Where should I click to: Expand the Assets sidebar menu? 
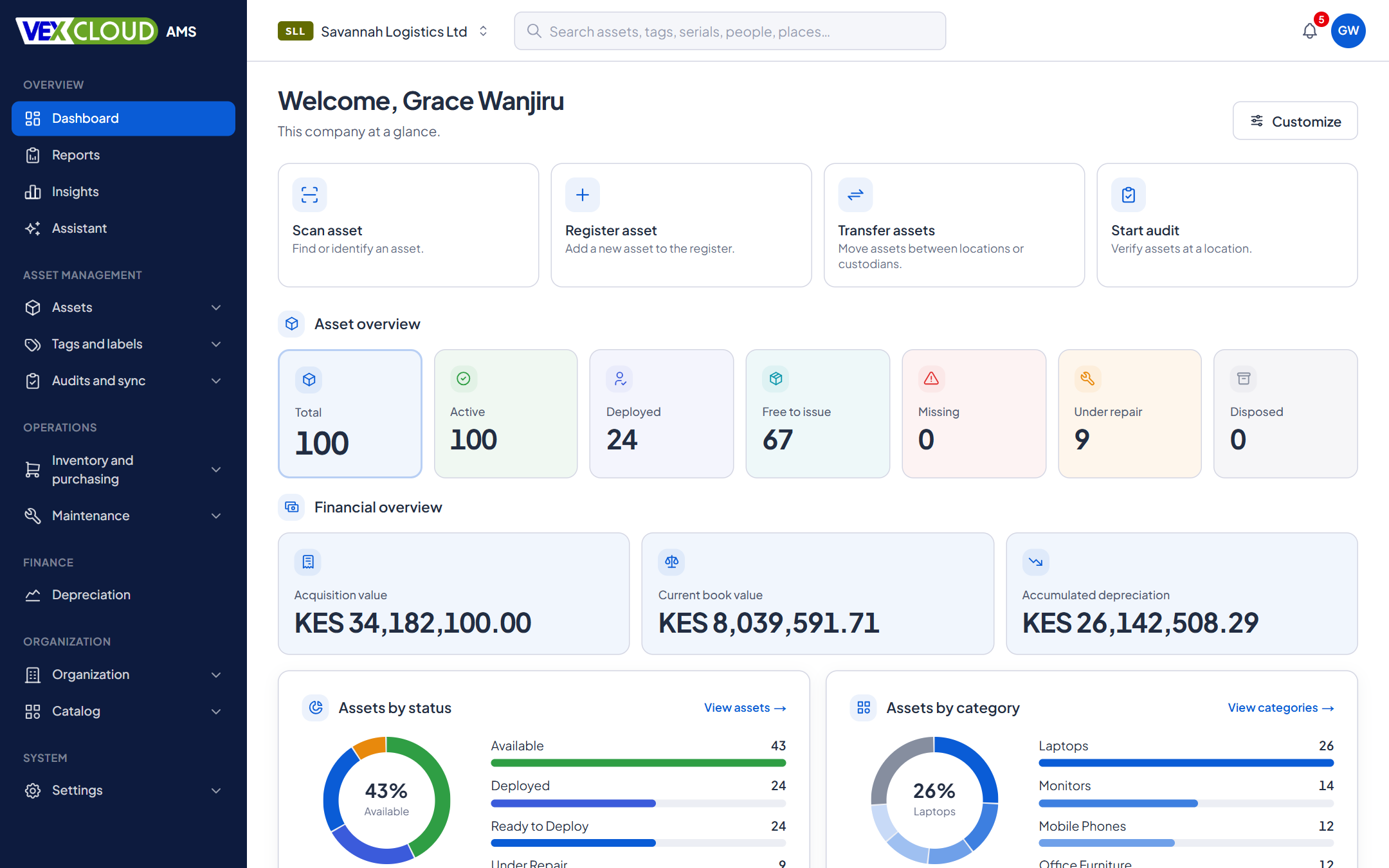(123, 307)
